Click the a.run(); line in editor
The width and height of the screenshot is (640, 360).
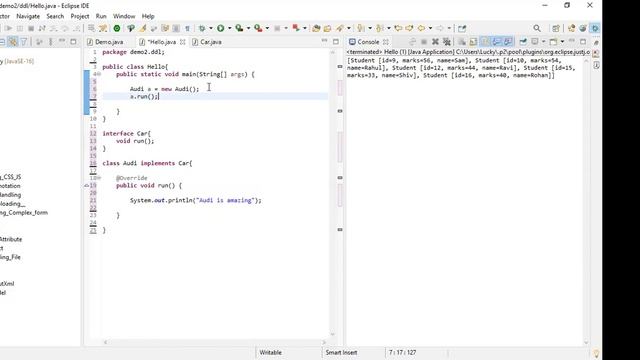[x=144, y=96]
